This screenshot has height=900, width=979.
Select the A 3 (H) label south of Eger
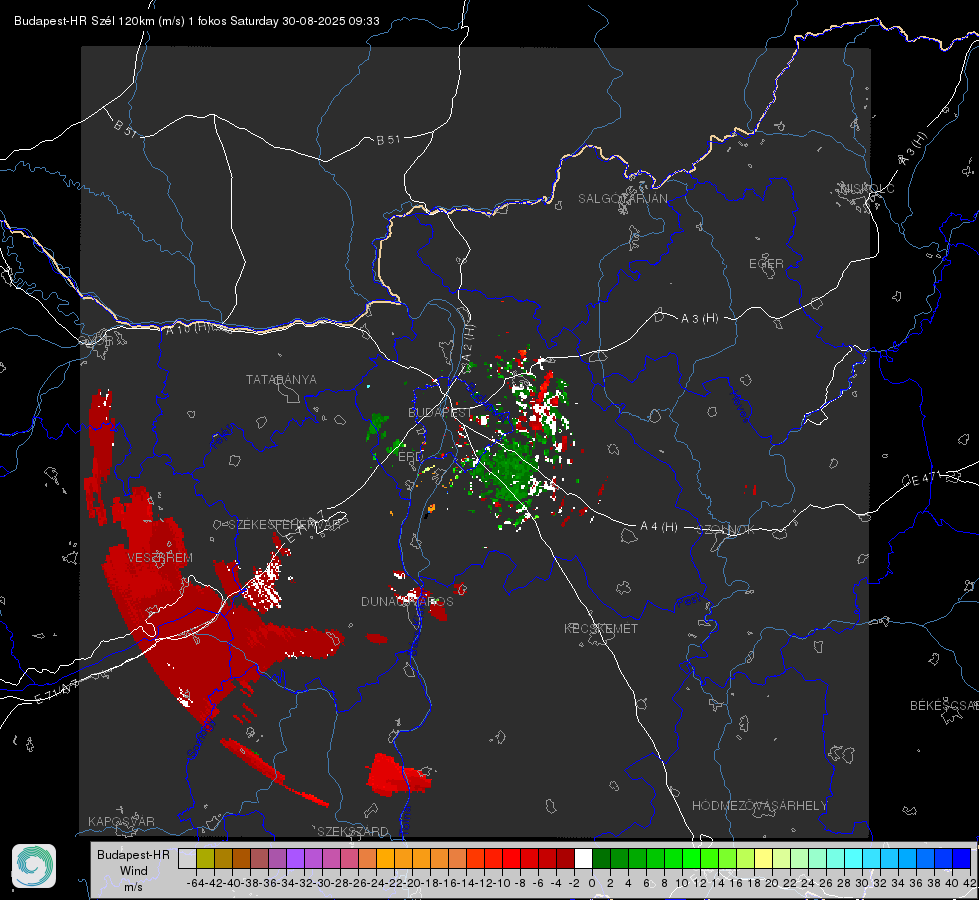pyautogui.click(x=699, y=319)
